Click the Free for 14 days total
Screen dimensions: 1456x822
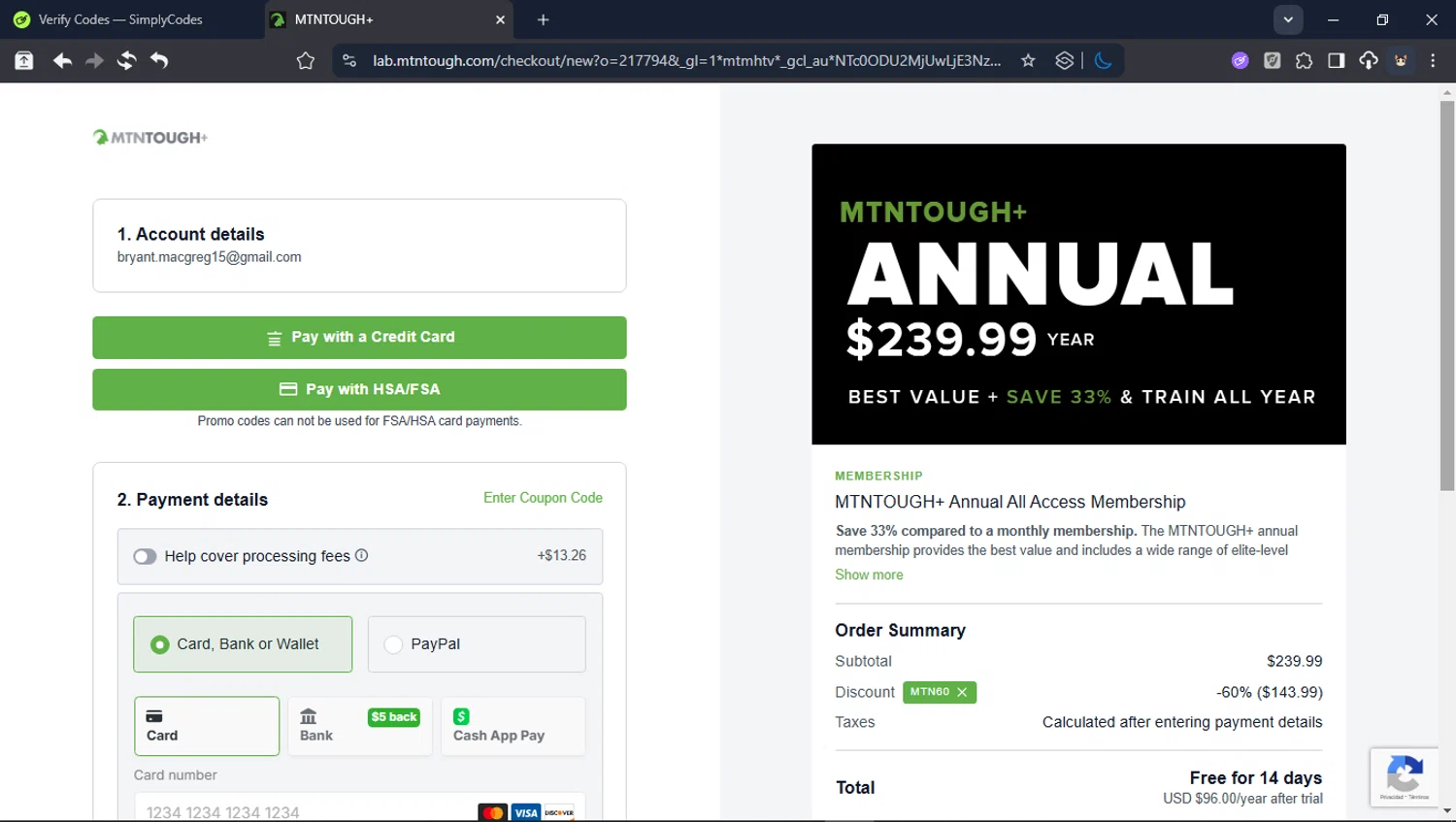[x=1255, y=777]
